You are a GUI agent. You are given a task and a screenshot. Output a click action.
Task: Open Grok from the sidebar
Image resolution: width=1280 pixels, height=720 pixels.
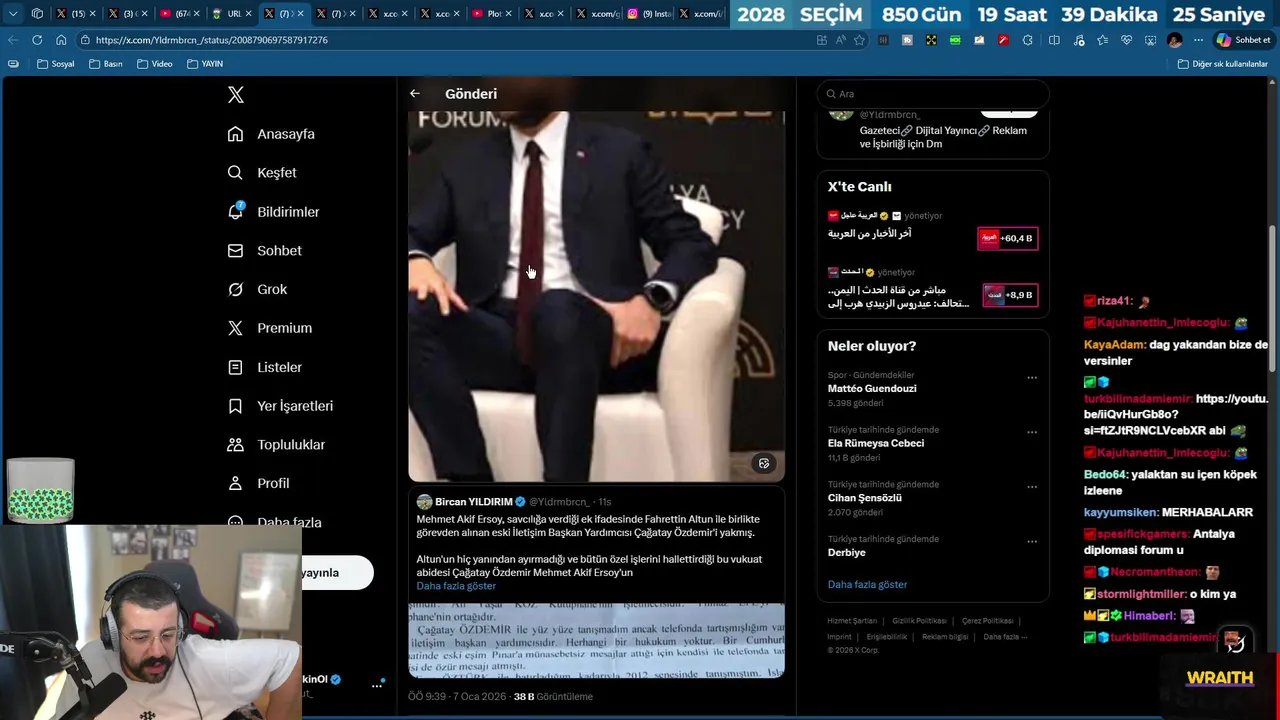257,289
